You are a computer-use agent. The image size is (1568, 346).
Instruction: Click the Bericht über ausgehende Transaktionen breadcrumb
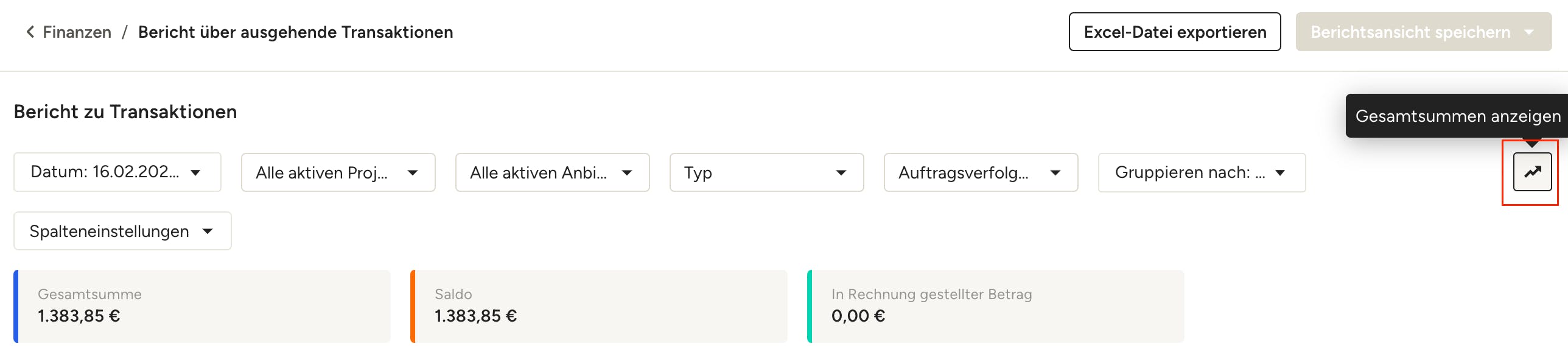[295, 32]
